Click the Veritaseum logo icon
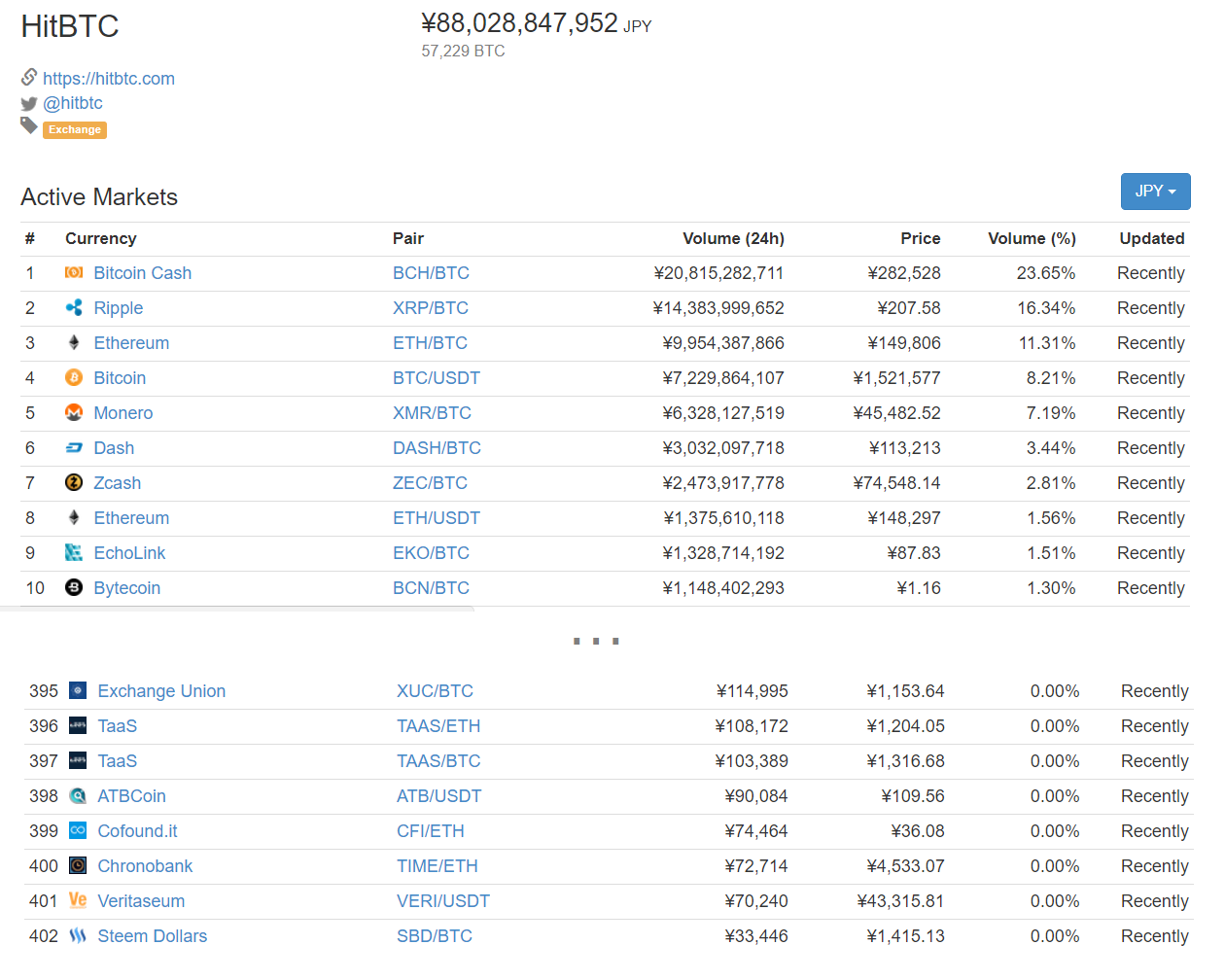Viewport: 1225px width, 980px height. point(78,901)
